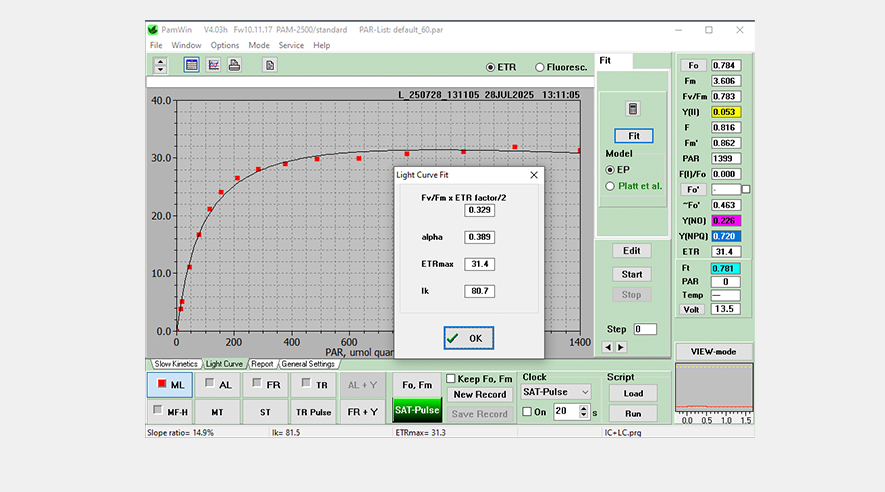Click the previous step left arrow
885x492 pixels.
click(x=608, y=348)
